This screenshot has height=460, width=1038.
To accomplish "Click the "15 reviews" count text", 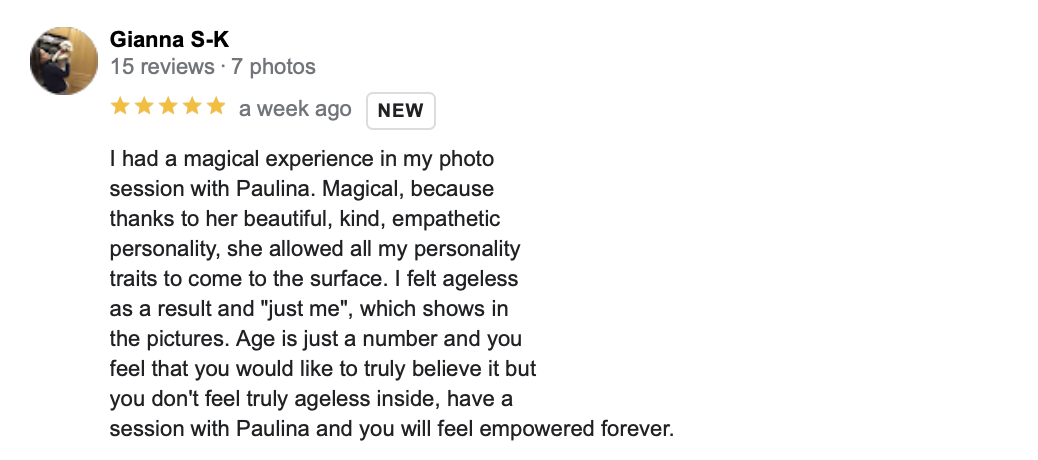I will click(163, 68).
